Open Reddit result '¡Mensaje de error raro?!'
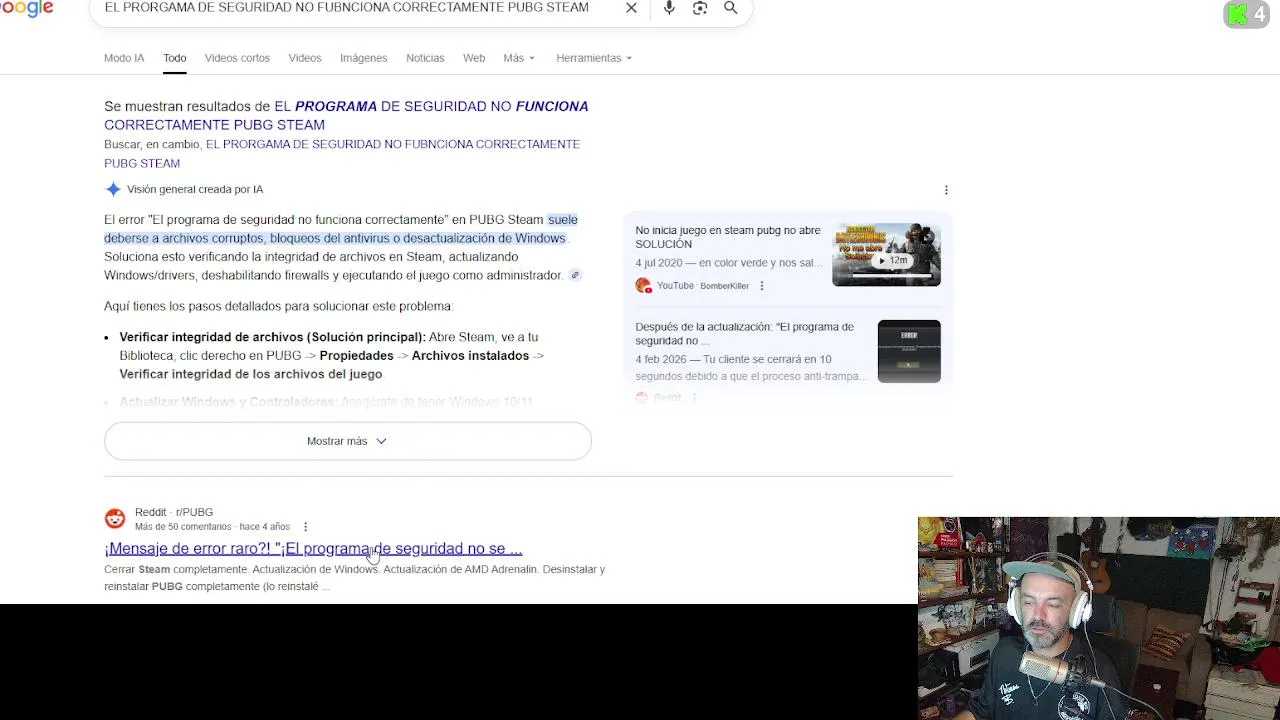The width and height of the screenshot is (1280, 720). tap(313, 548)
